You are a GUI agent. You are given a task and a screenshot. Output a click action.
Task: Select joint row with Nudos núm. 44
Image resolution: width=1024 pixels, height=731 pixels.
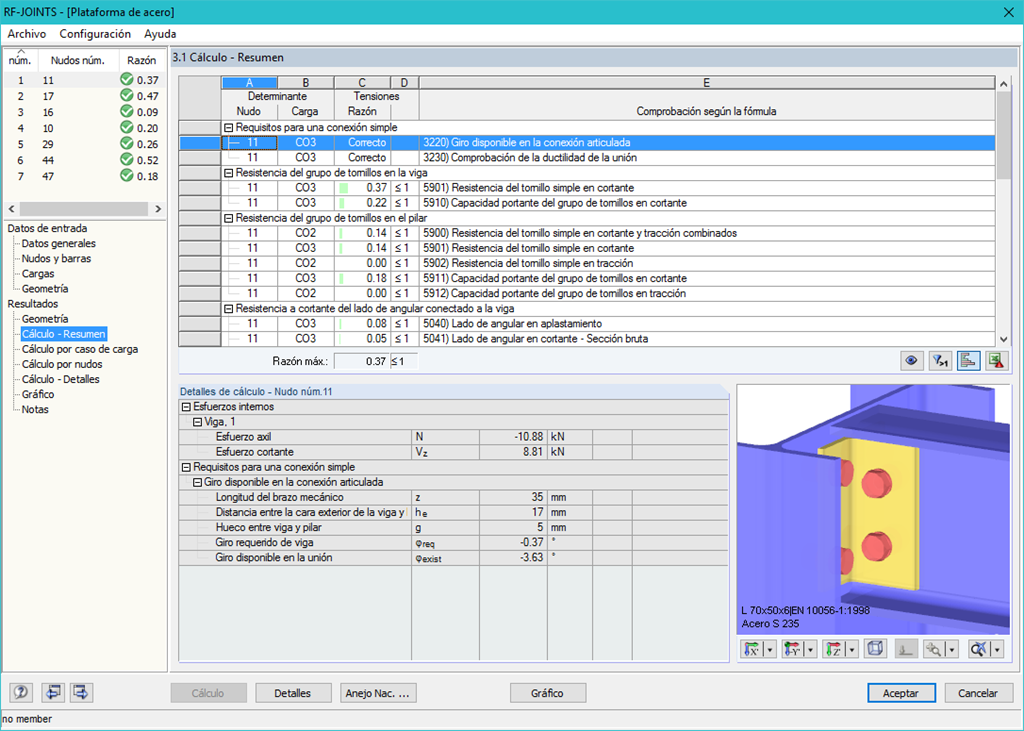pyautogui.click(x=83, y=160)
